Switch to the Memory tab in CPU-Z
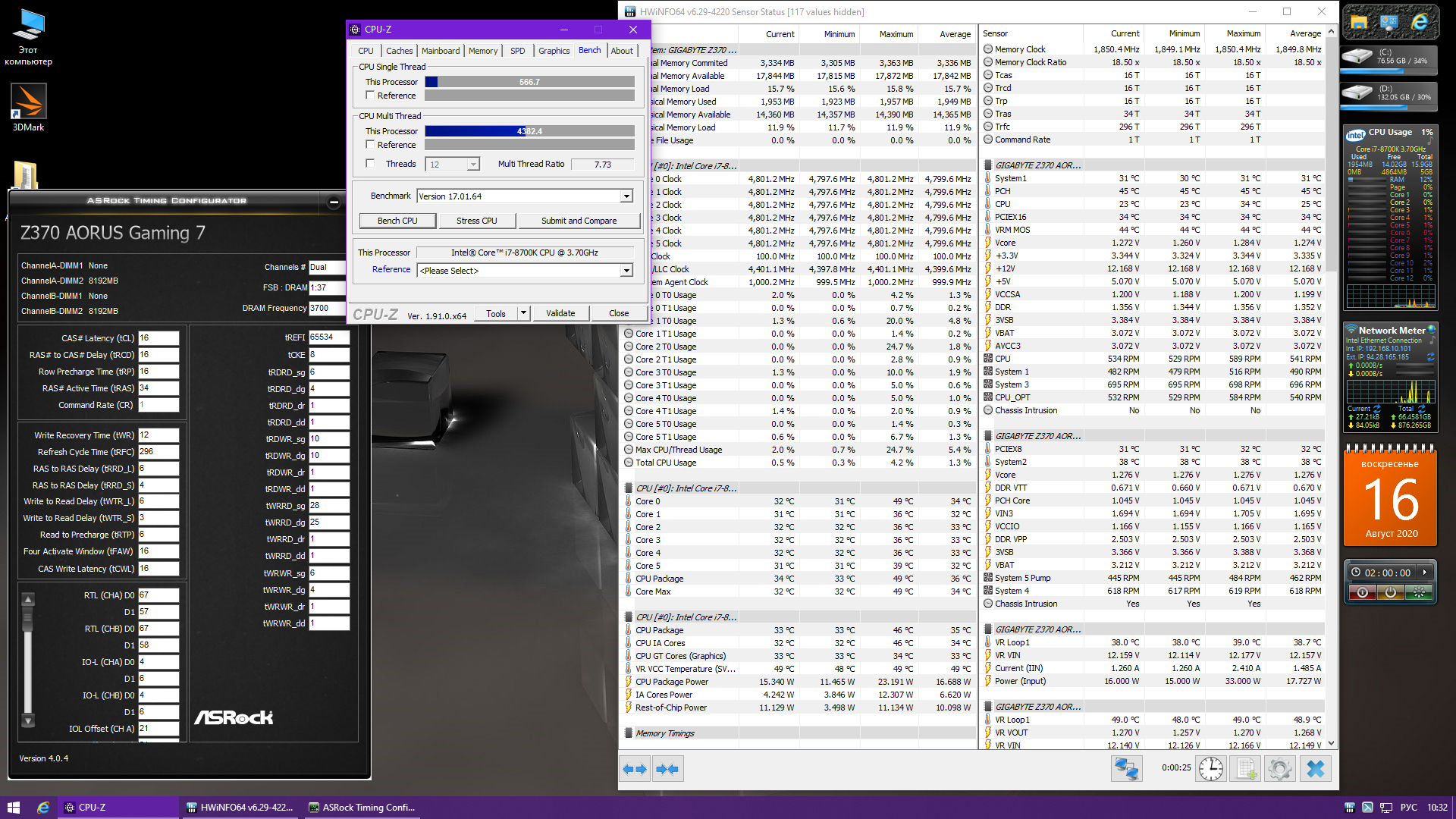This screenshot has height=819, width=1456. [x=482, y=51]
